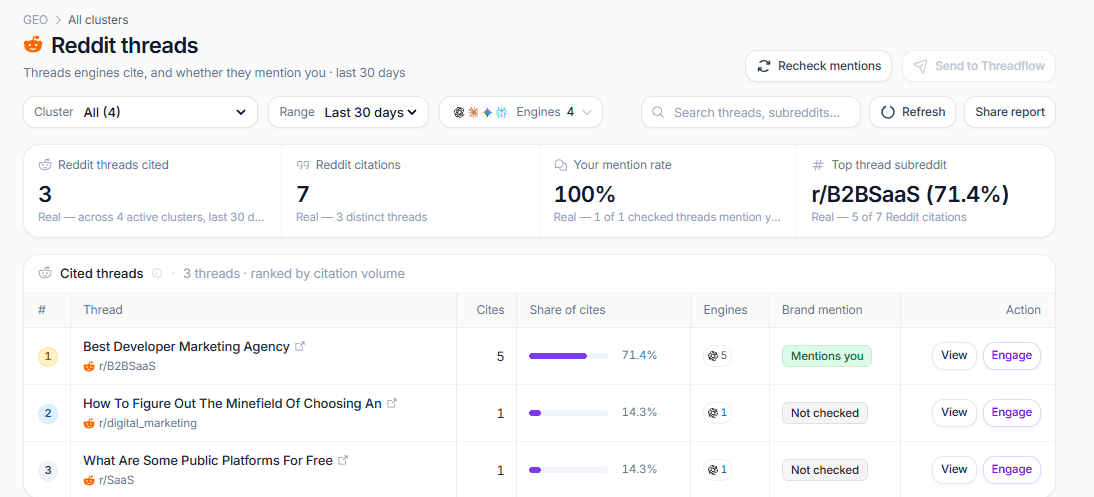Click Recheck mentions button
This screenshot has width=1094, height=497.
(x=818, y=66)
